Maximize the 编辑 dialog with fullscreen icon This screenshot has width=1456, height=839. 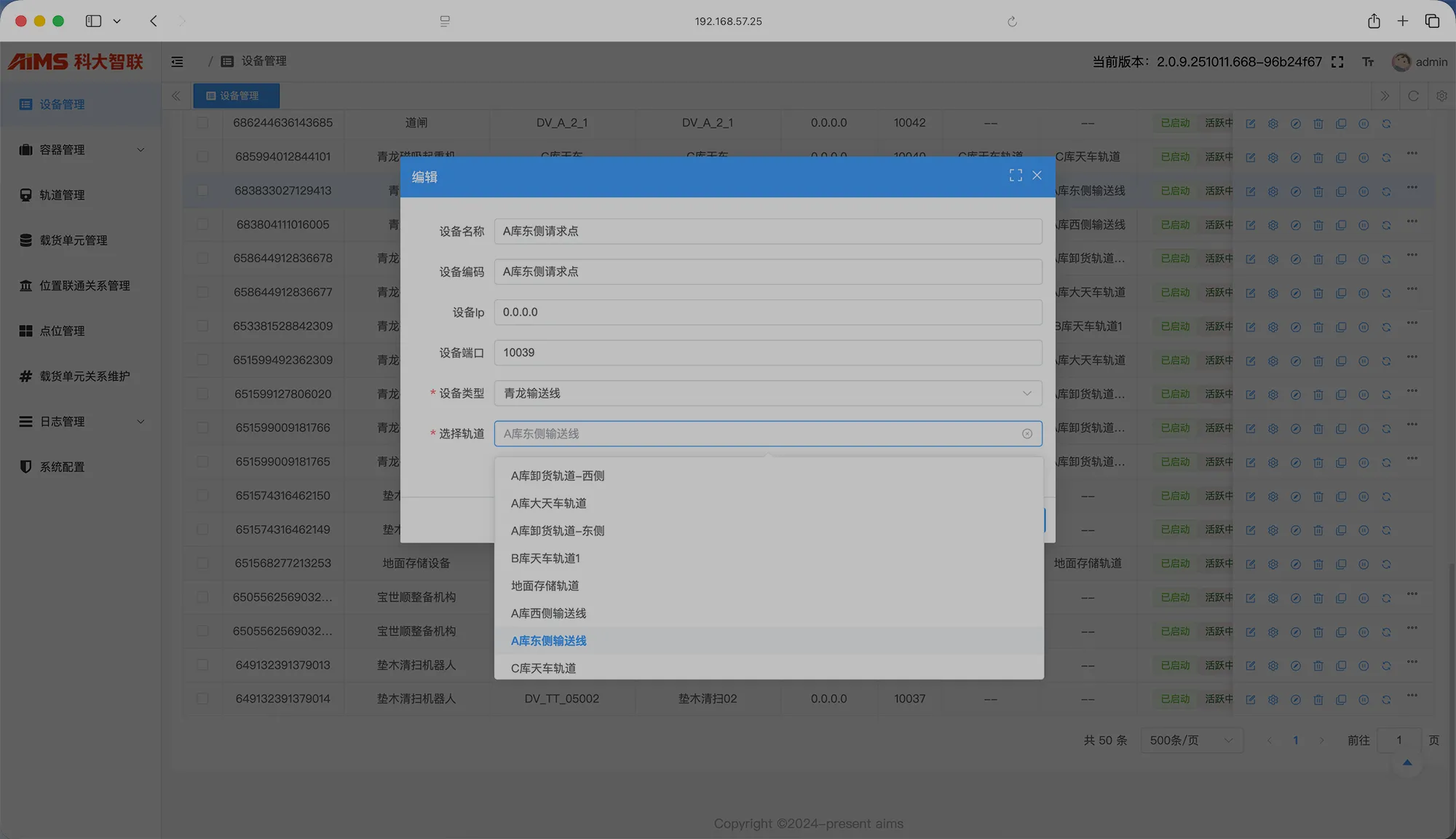coord(1016,176)
